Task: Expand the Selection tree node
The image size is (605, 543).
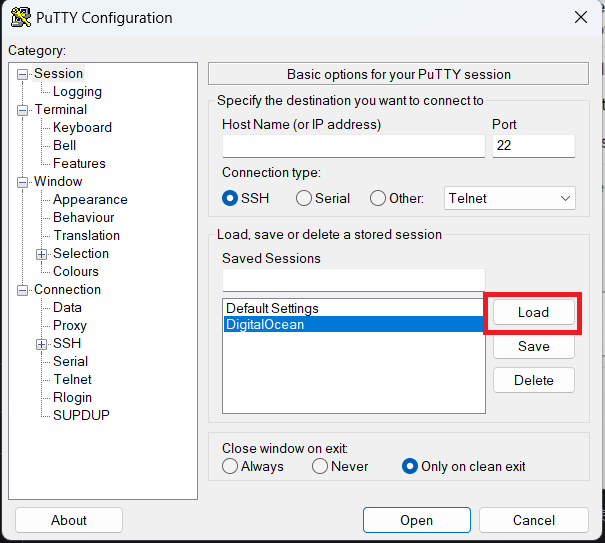Action: click(x=42, y=254)
